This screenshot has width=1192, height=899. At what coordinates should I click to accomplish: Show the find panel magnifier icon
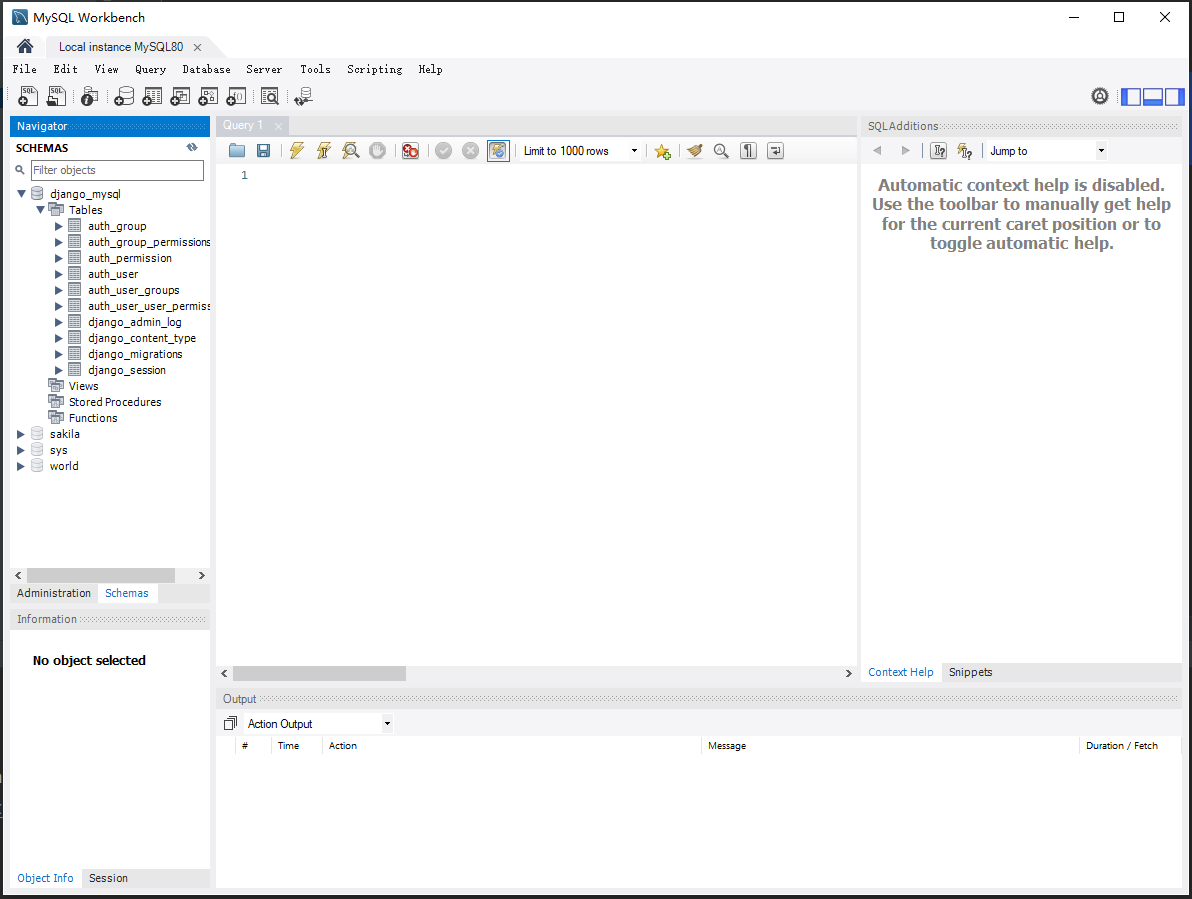click(721, 150)
